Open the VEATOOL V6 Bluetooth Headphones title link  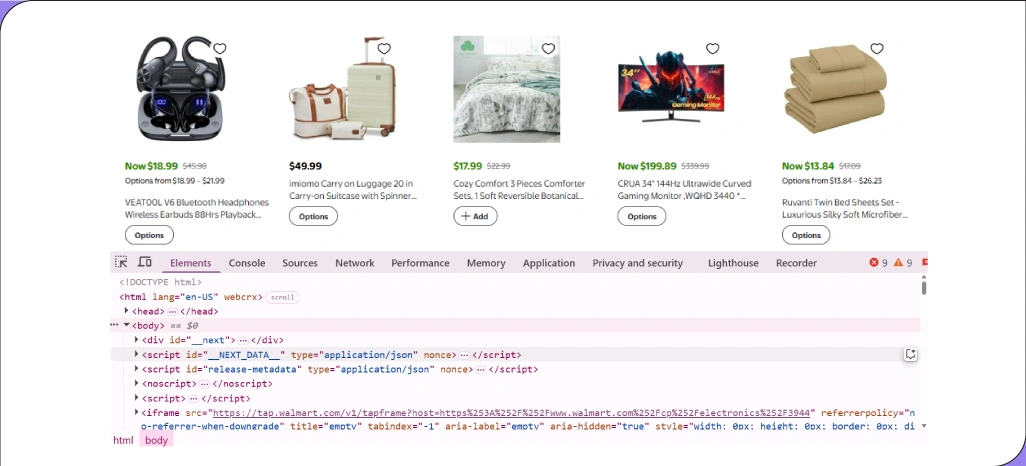tap(197, 208)
